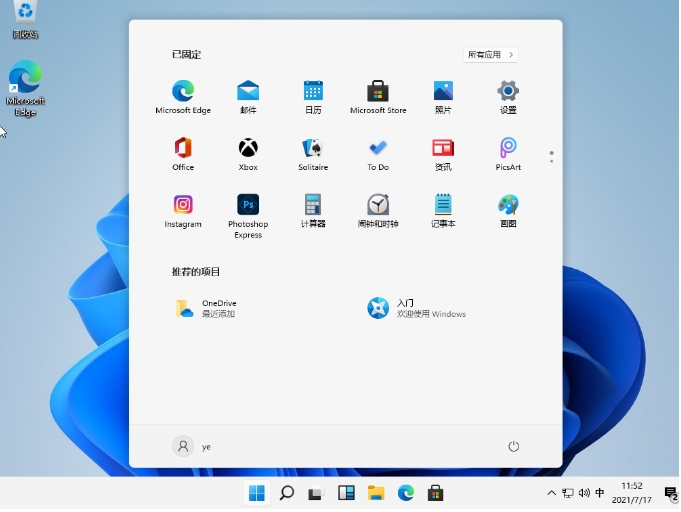The image size is (681, 512).
Task: Launch Photoshop Express
Action: (248, 206)
